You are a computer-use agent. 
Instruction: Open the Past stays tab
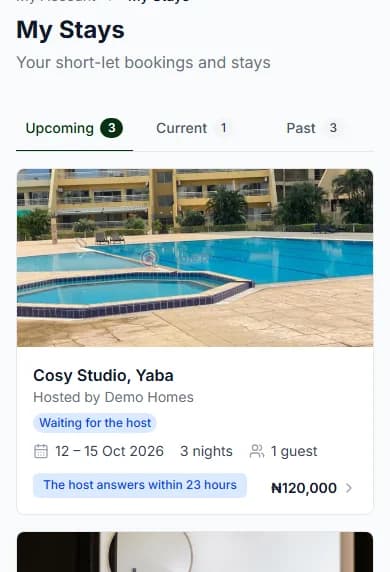tap(314, 128)
